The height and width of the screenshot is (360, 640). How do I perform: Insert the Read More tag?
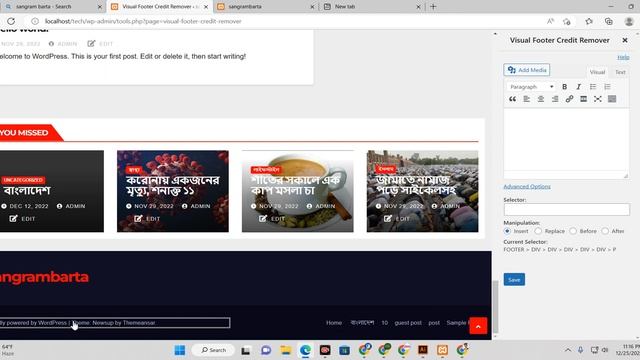(584, 99)
